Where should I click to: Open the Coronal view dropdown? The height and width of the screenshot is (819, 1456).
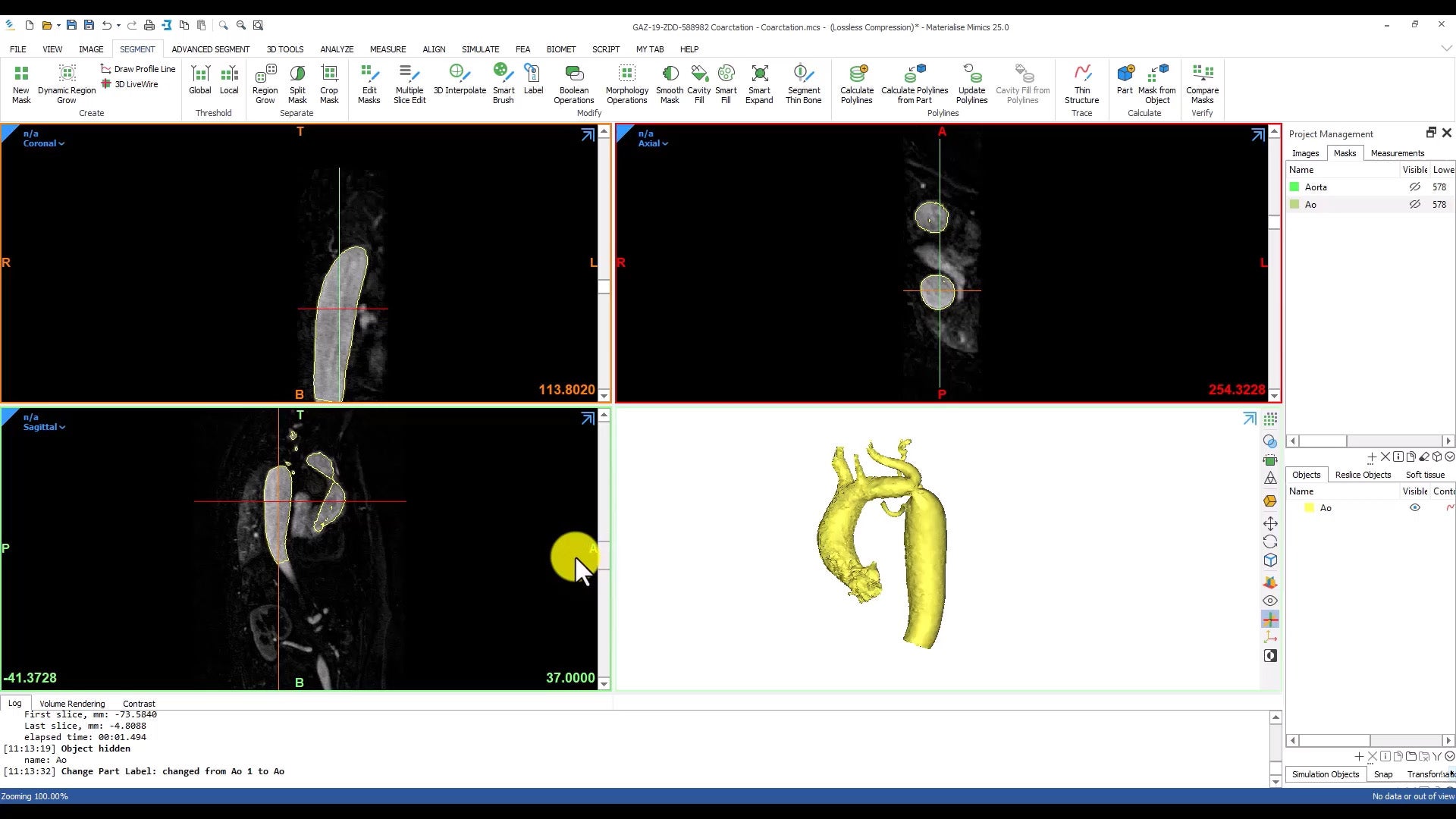[x=44, y=143]
